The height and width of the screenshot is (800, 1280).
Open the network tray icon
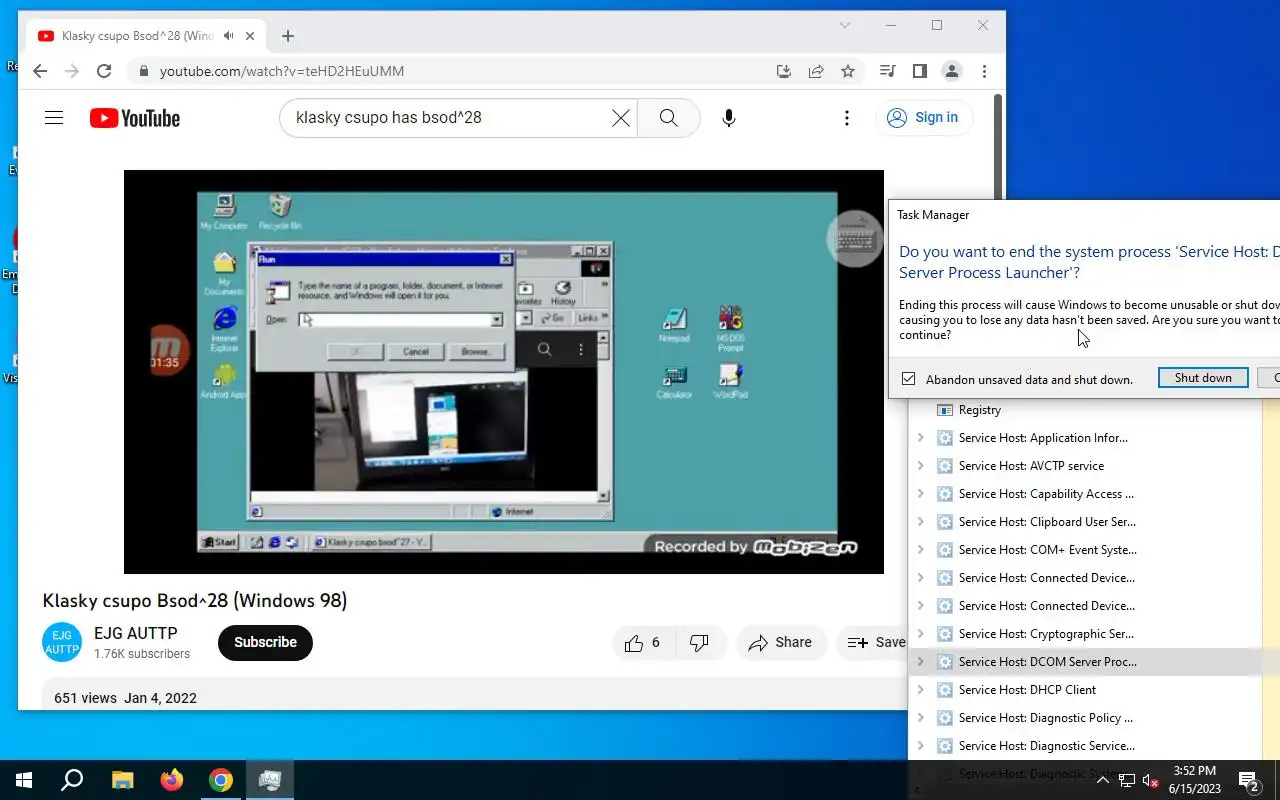(1127, 780)
